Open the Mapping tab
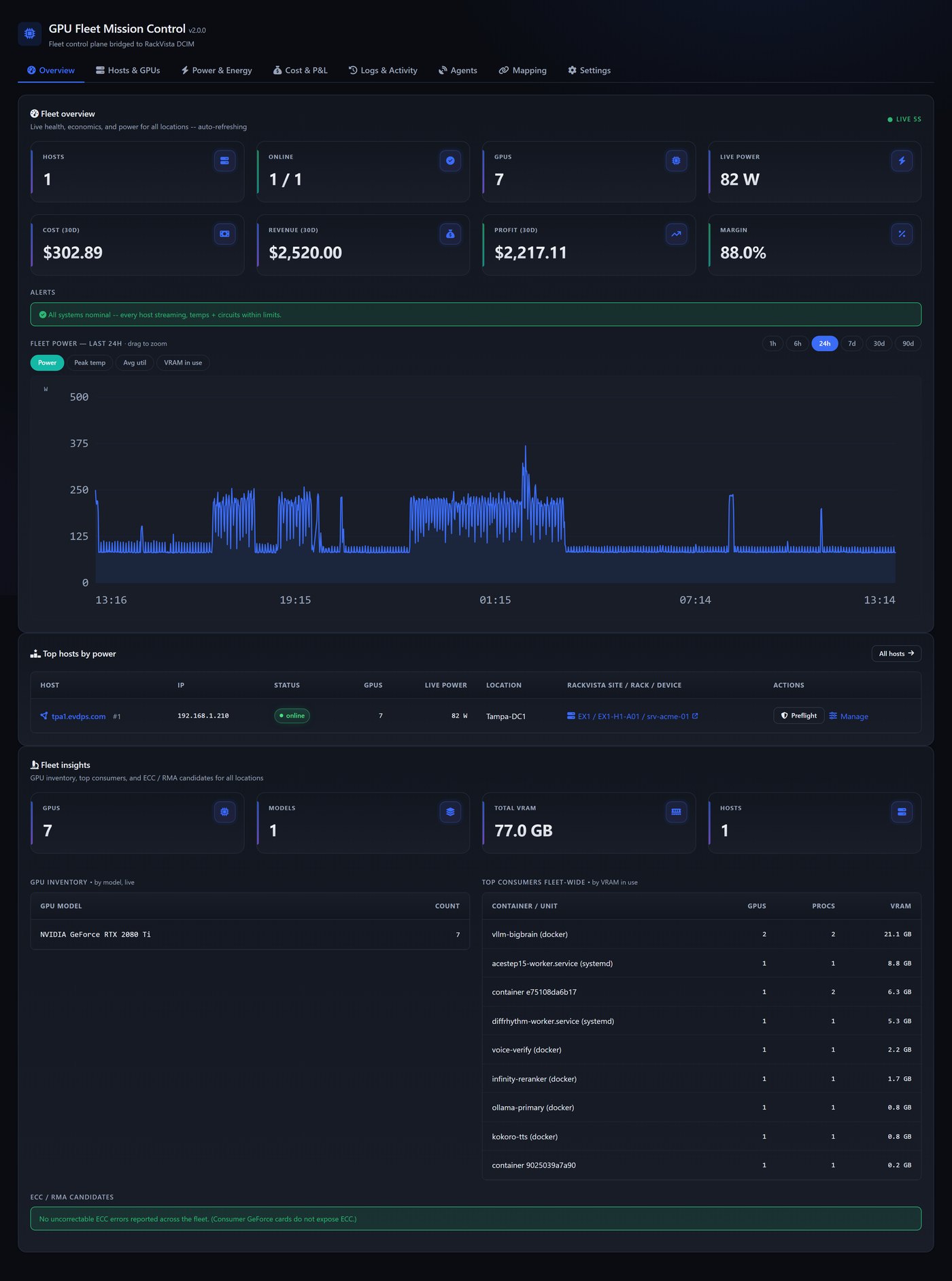Image resolution: width=952 pixels, height=1281 pixels. [x=522, y=71]
